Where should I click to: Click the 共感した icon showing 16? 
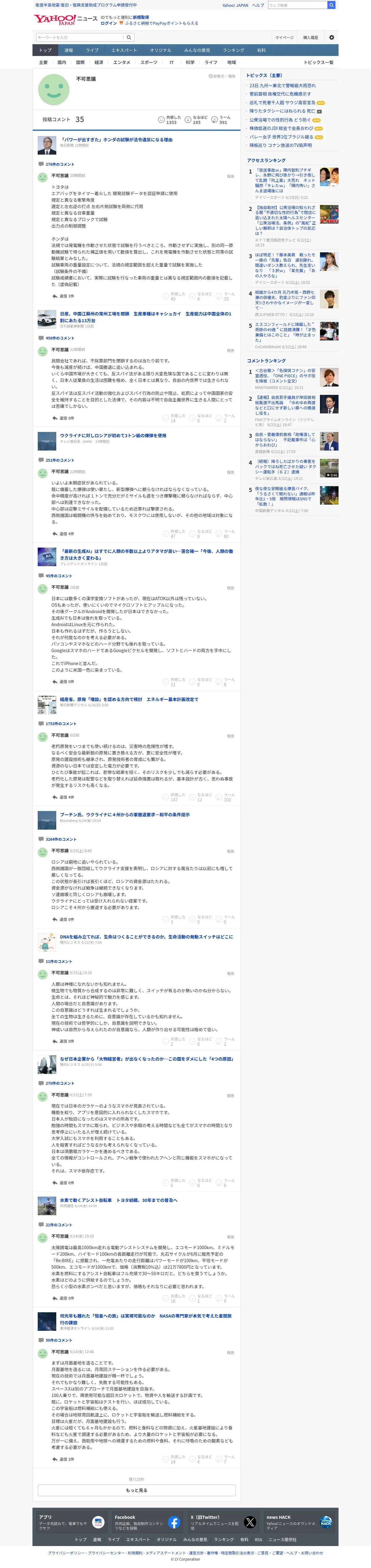pos(165,1298)
